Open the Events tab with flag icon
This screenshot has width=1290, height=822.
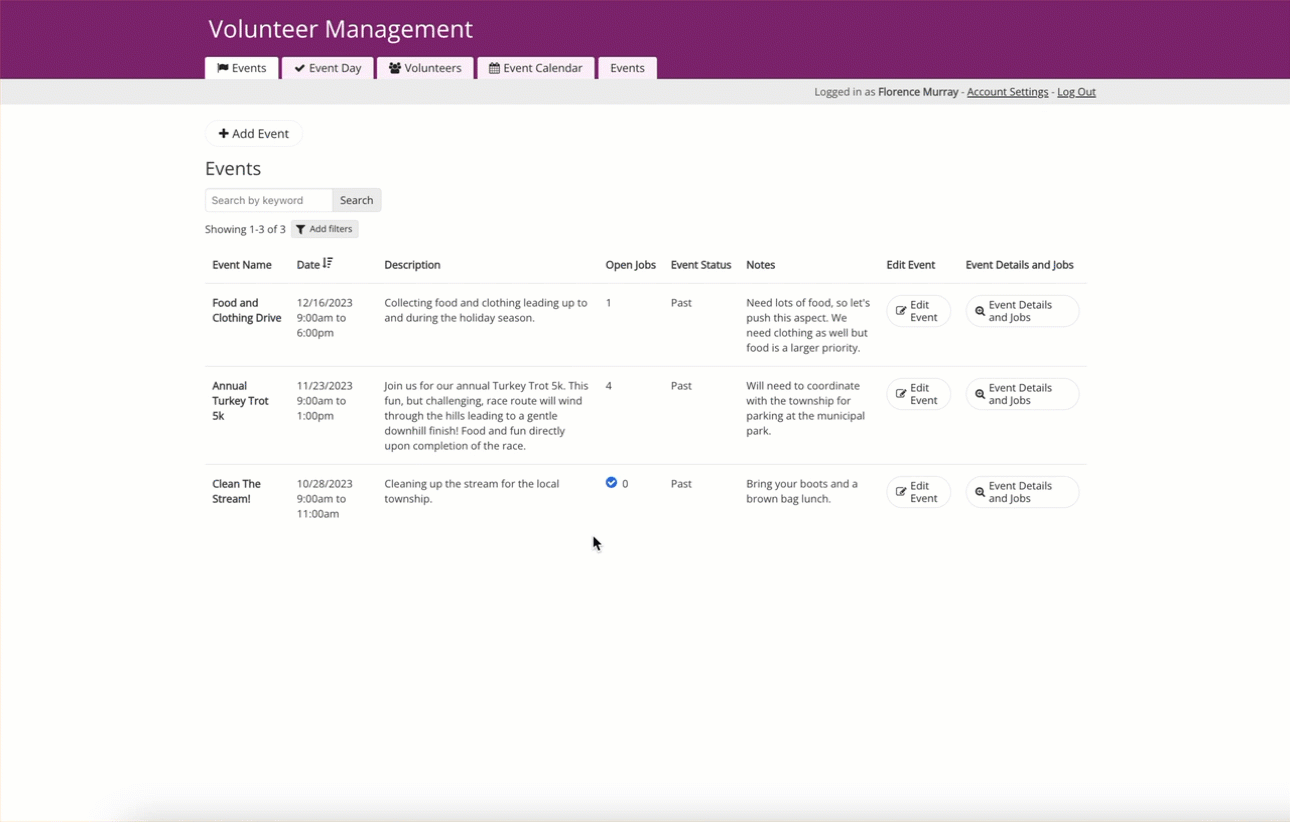[x=242, y=68]
